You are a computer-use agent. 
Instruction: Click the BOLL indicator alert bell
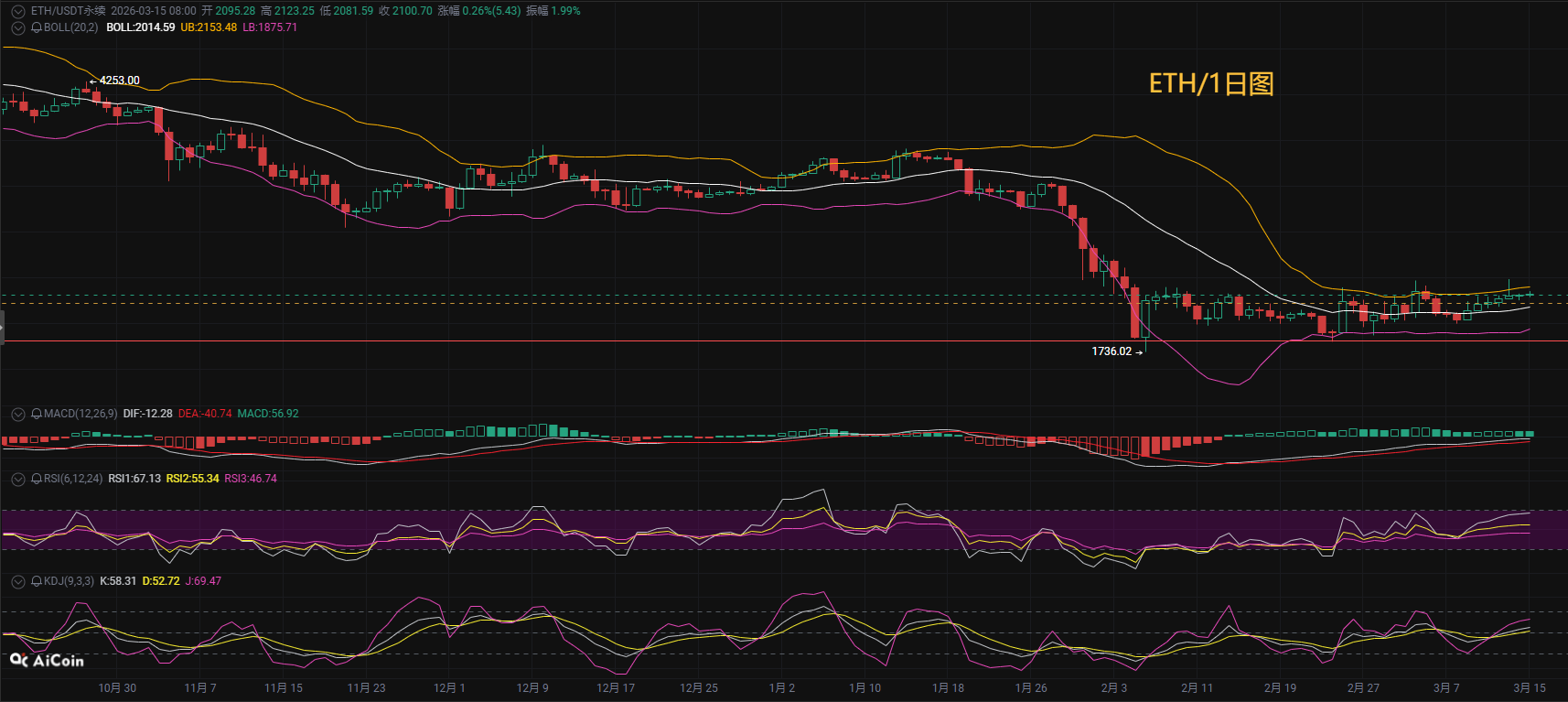tap(37, 27)
